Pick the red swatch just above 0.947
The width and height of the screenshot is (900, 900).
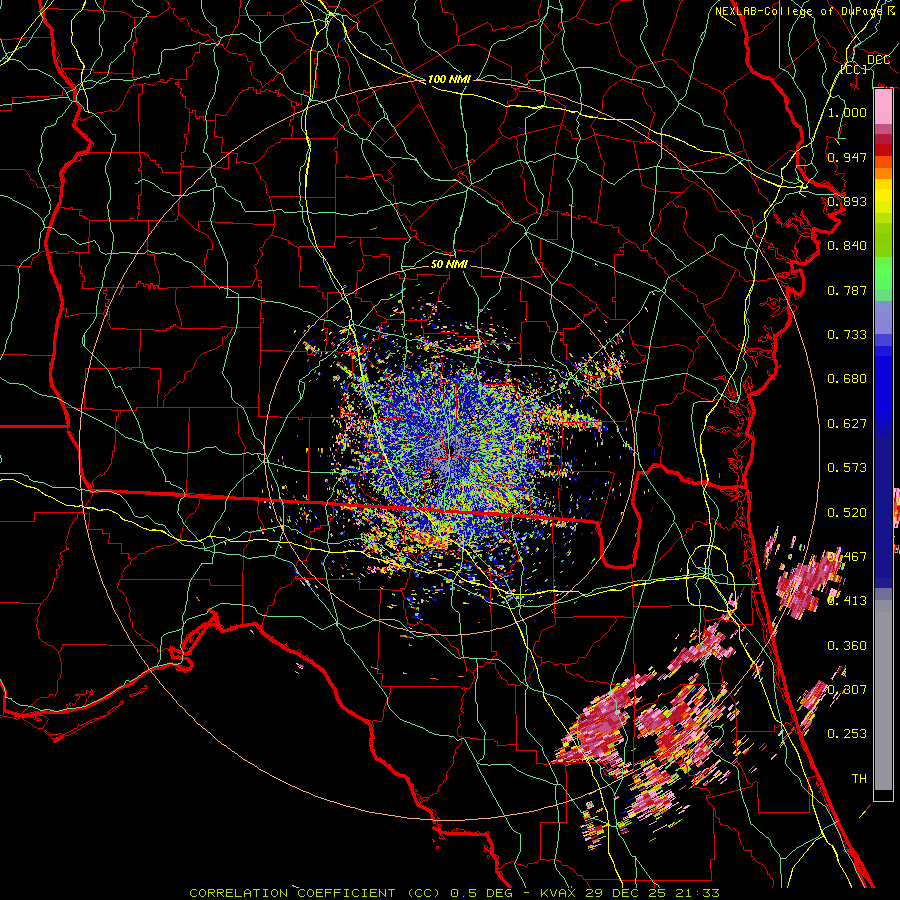click(x=883, y=150)
